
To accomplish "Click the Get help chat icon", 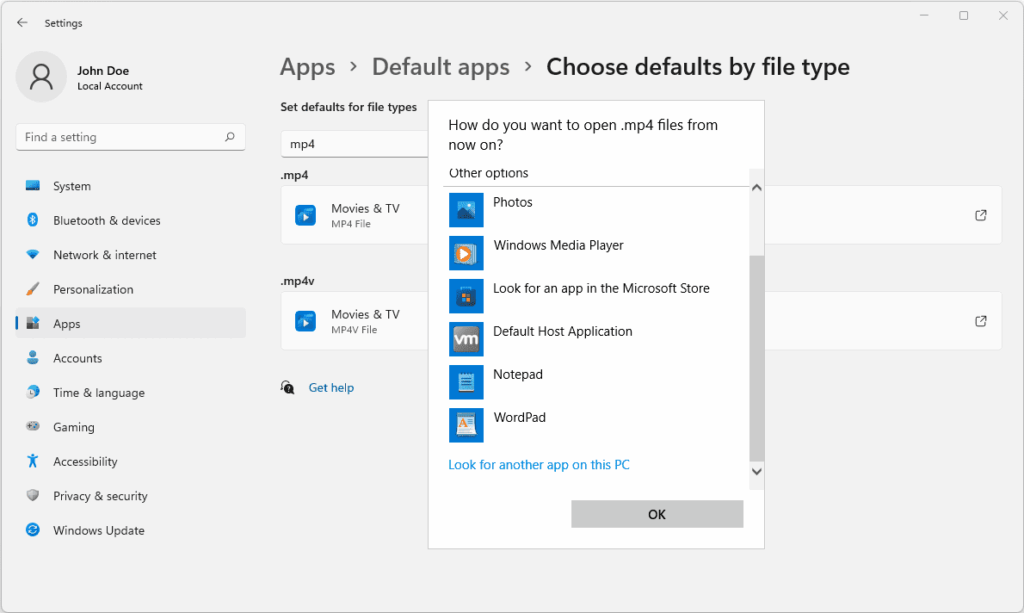I will coord(288,388).
